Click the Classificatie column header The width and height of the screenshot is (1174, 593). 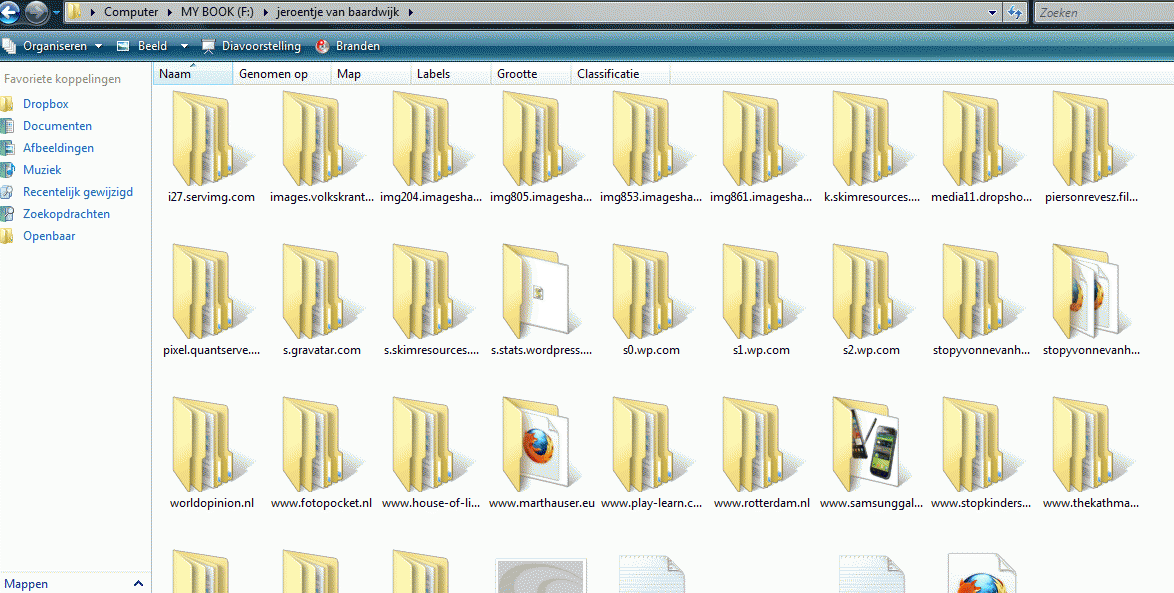point(621,73)
